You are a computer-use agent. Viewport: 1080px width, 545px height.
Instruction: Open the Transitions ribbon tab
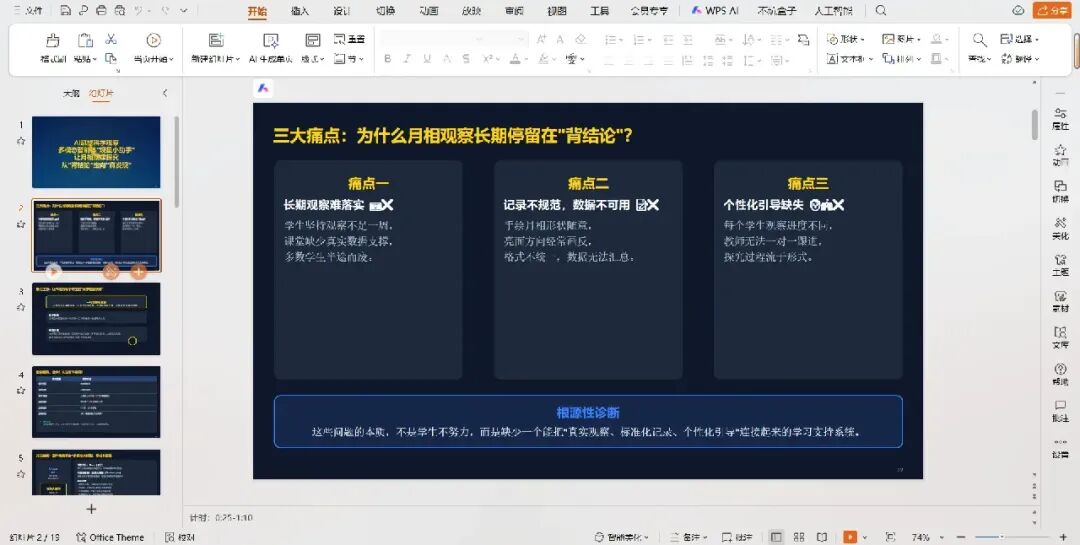(385, 11)
